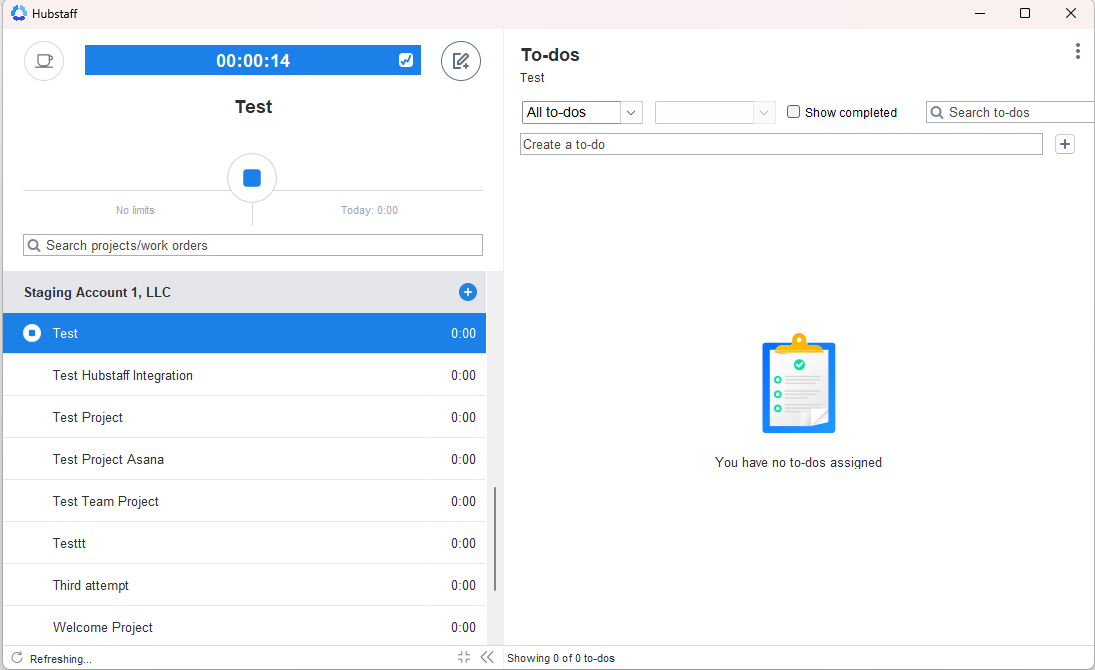Click the project list scrollbar thumb

495,539
